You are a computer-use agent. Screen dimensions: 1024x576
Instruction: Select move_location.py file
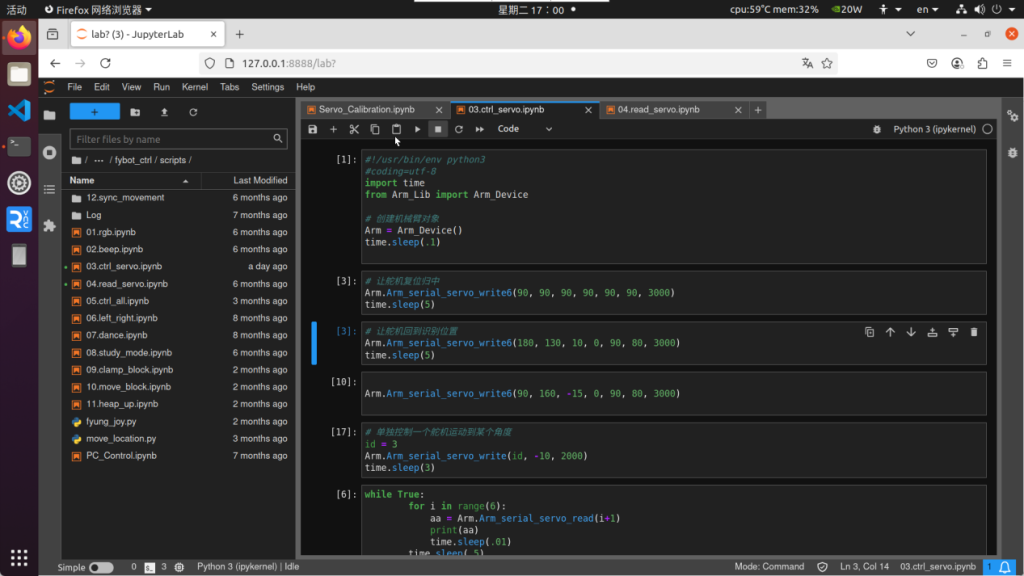121,439
